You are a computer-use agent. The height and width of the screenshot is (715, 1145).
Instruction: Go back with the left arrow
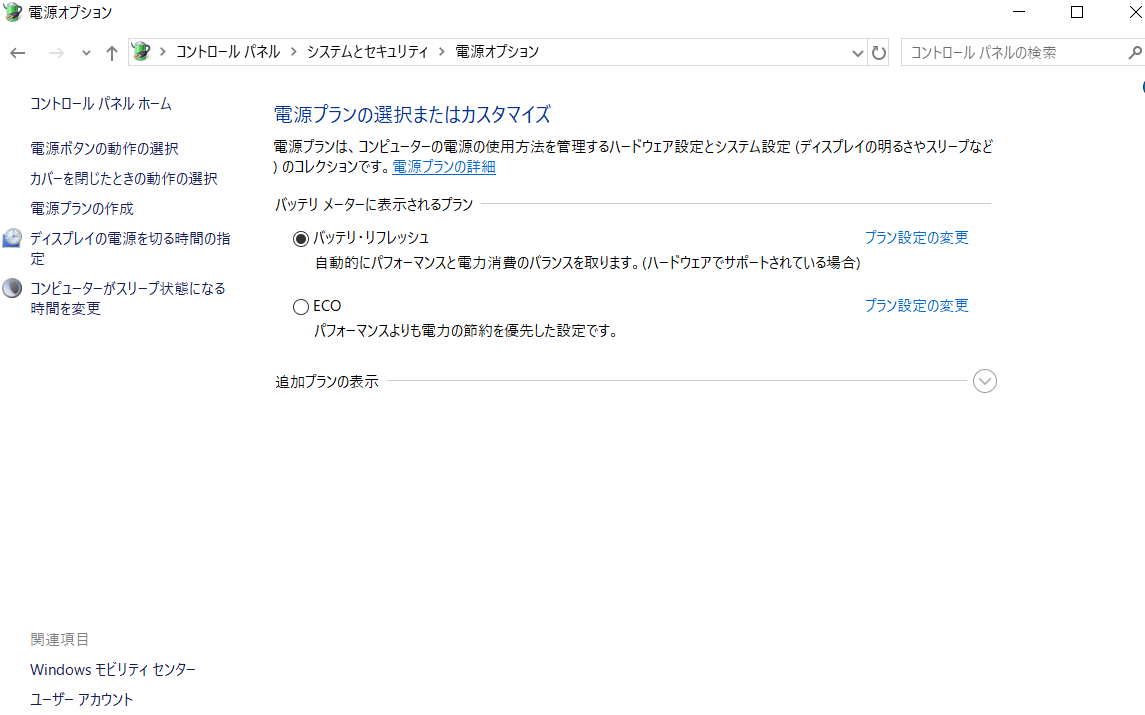(18, 53)
